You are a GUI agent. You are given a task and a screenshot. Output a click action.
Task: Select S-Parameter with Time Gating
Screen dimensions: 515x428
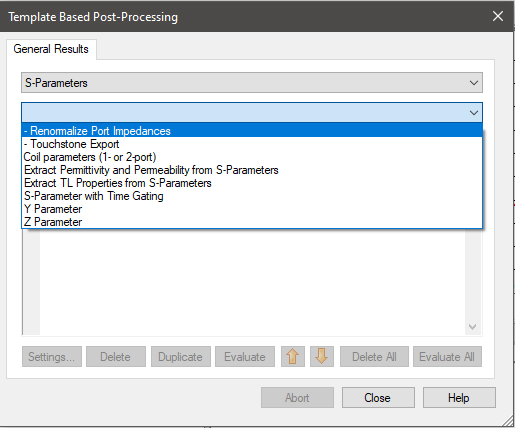[x=252, y=196]
